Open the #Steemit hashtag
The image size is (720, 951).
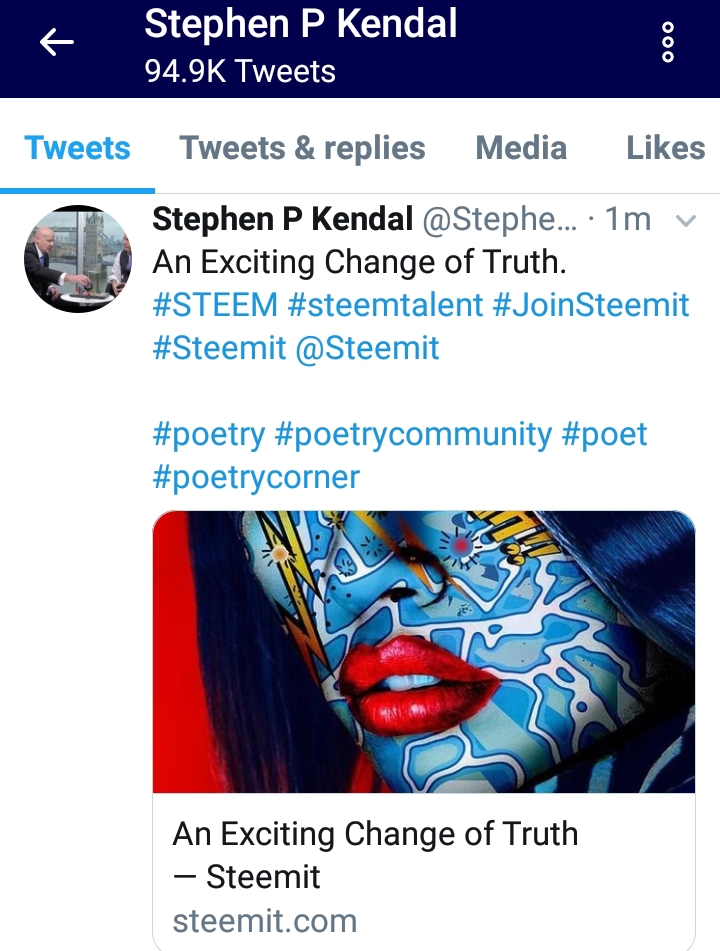(x=219, y=348)
